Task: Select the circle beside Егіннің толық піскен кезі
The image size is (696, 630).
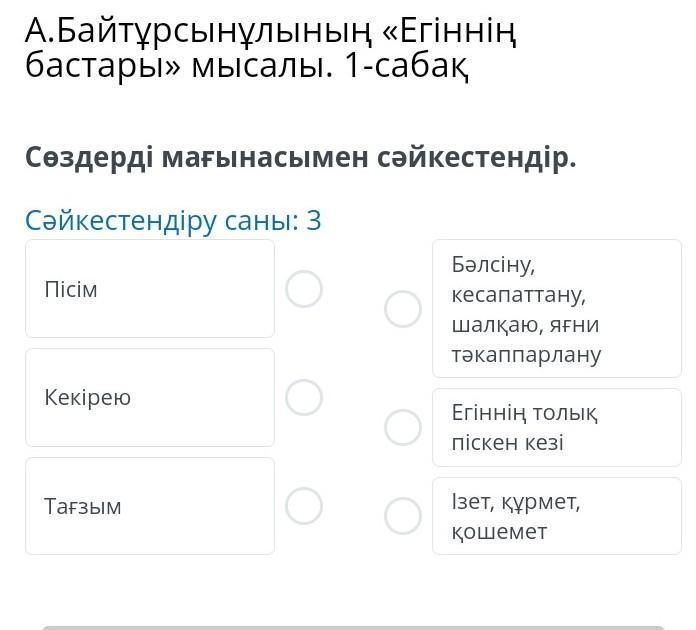Action: coord(403,427)
